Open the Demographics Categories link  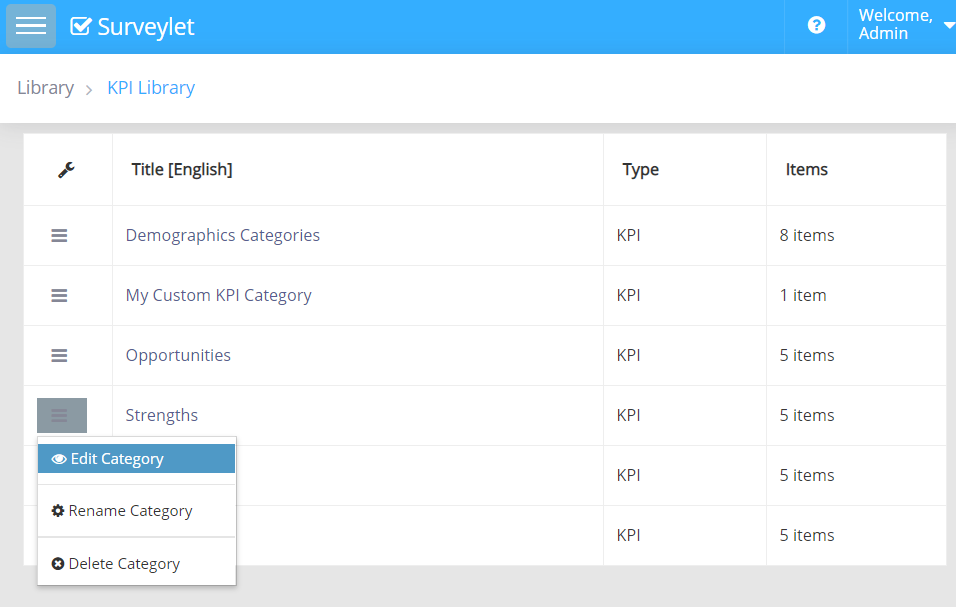pyautogui.click(x=222, y=235)
